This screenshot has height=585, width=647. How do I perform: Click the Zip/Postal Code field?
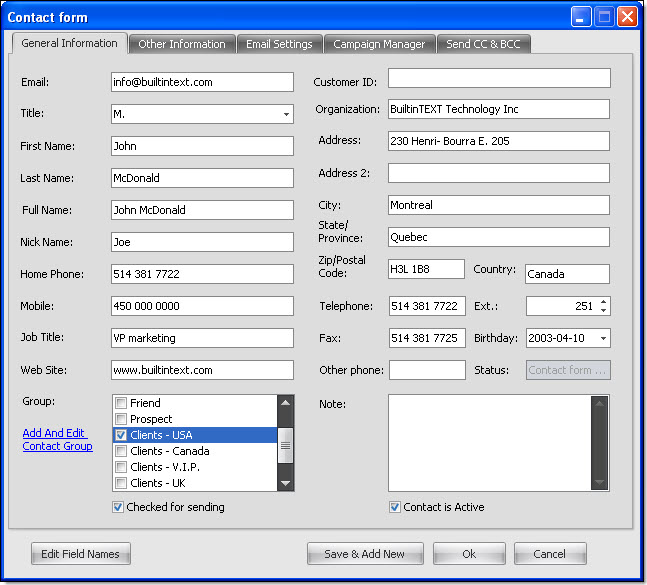point(426,269)
